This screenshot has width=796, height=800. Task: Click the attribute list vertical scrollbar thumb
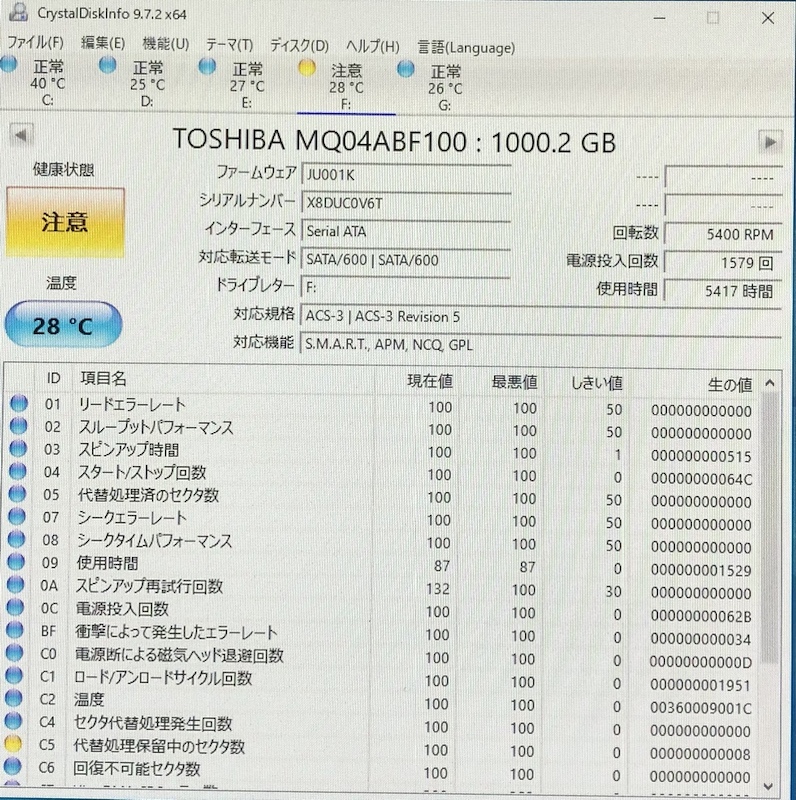pos(769,528)
